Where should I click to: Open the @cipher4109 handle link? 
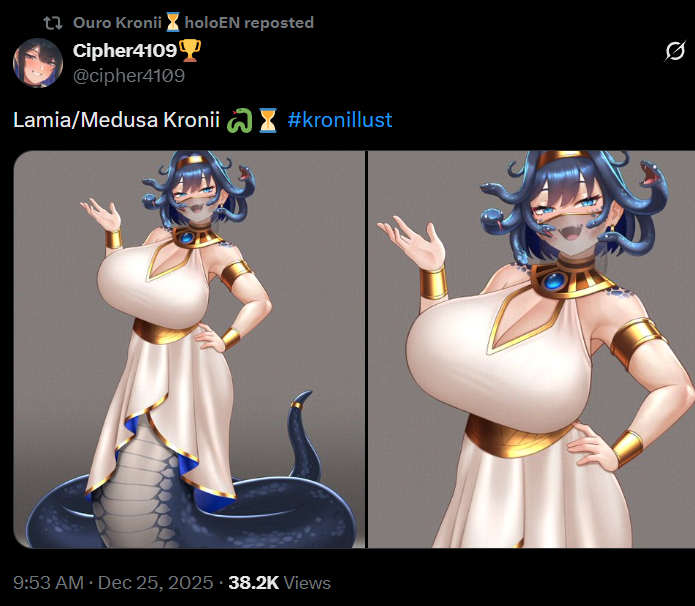[x=129, y=76]
